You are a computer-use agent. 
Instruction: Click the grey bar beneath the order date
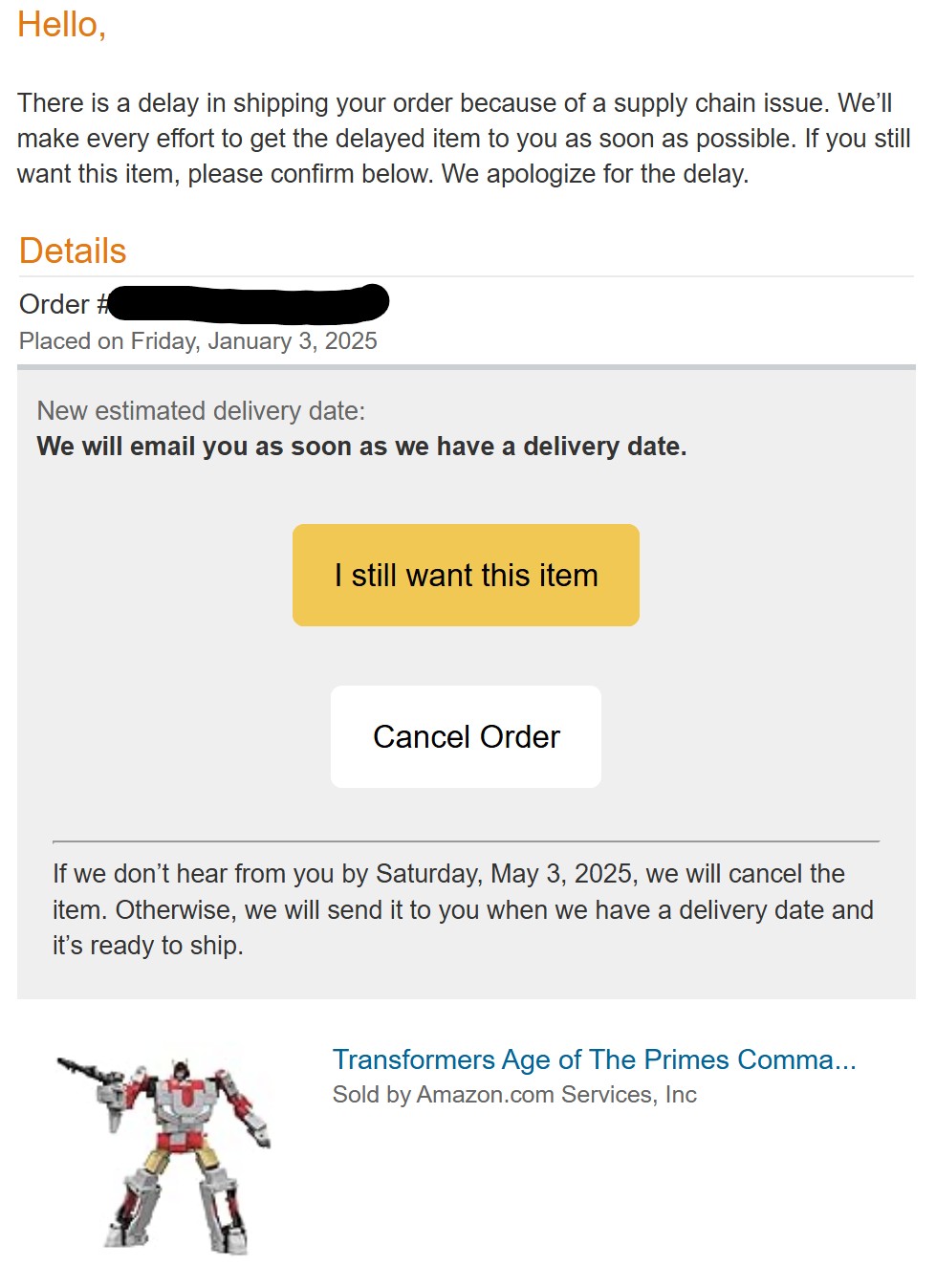point(466,367)
